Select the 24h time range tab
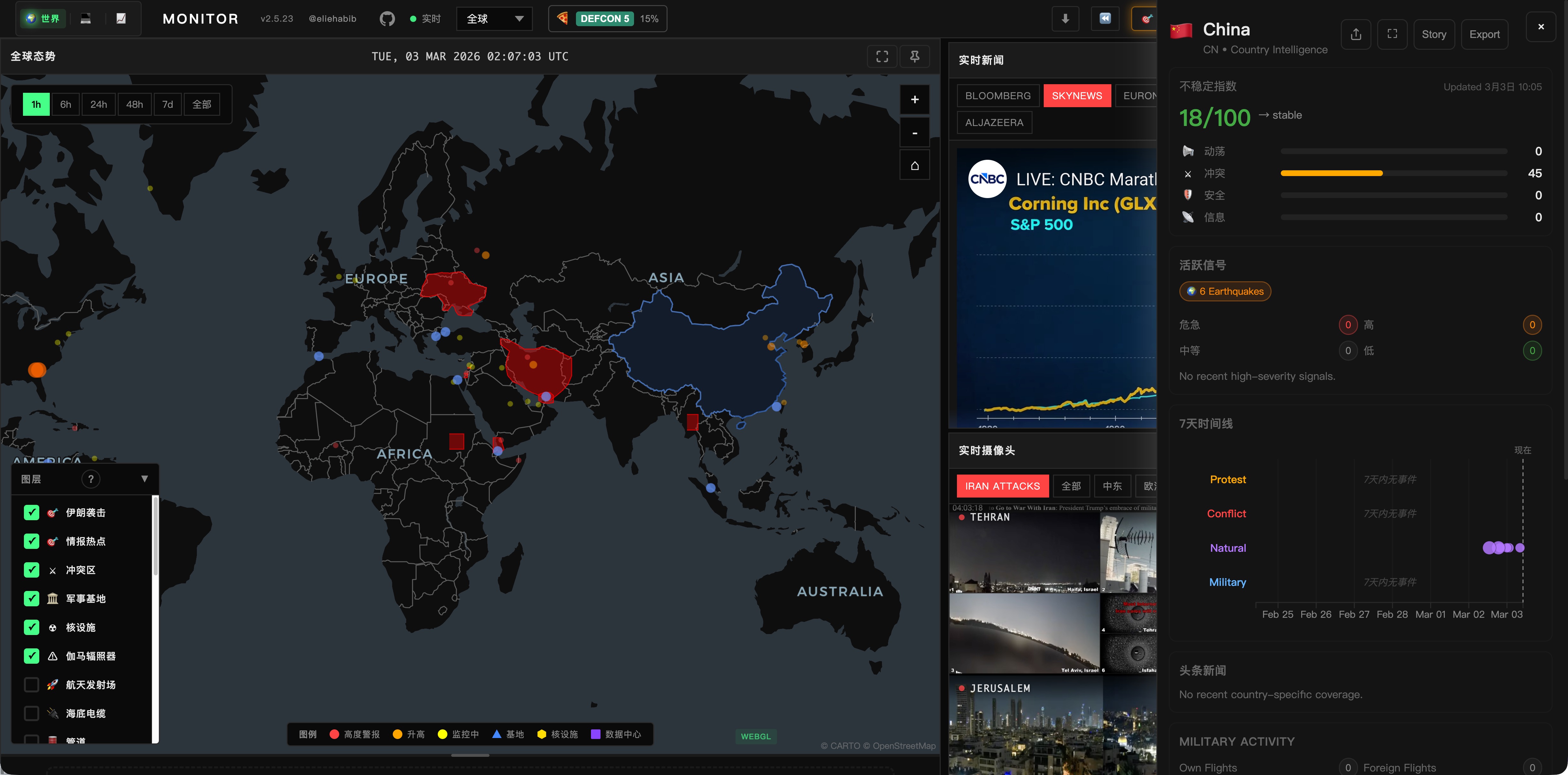Image resolution: width=1568 pixels, height=775 pixels. (99, 105)
